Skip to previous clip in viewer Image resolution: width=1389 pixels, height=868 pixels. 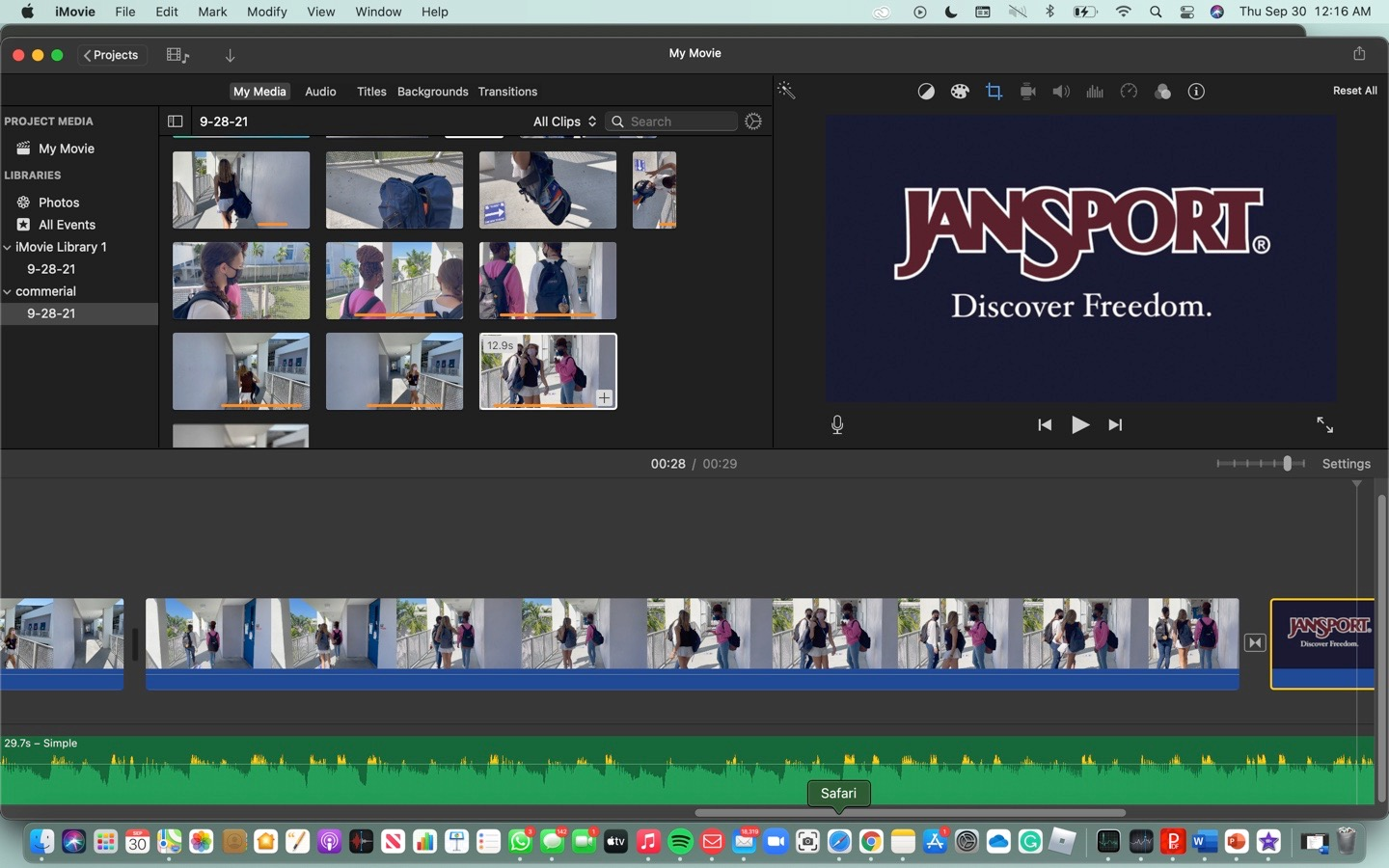coord(1044,424)
